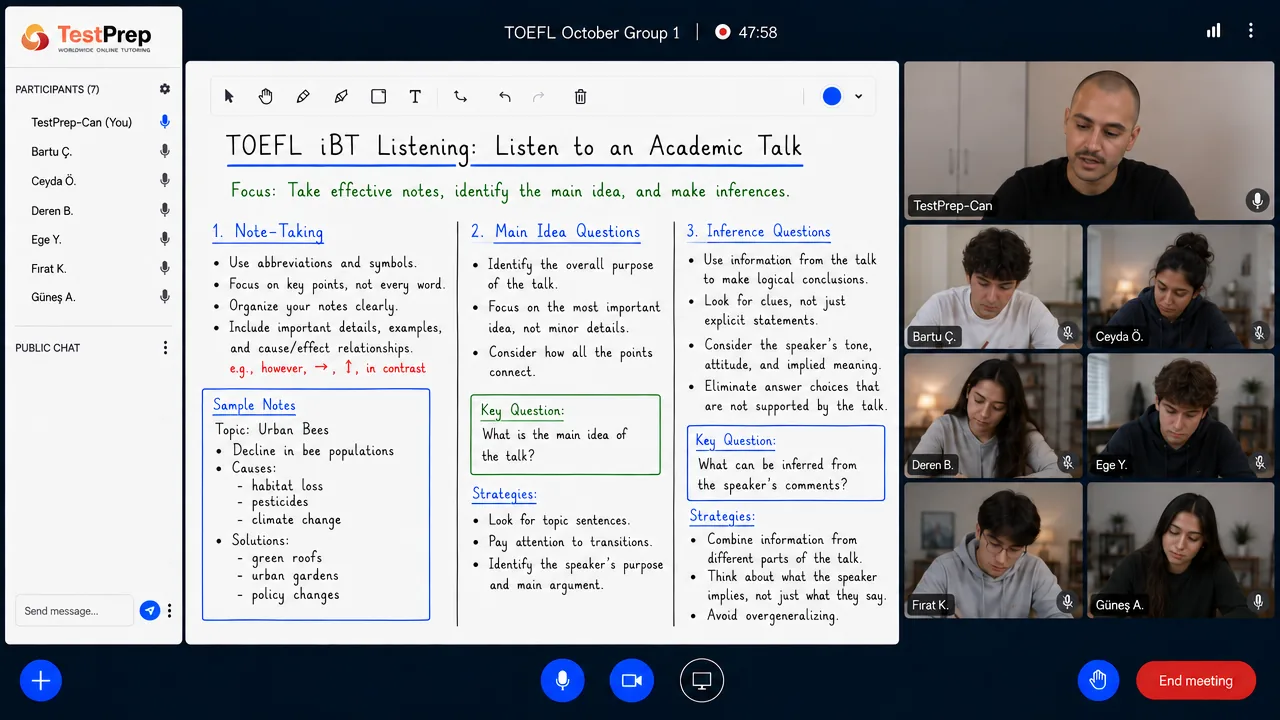
Task: Select the pointer cursor tool
Action: click(229, 97)
